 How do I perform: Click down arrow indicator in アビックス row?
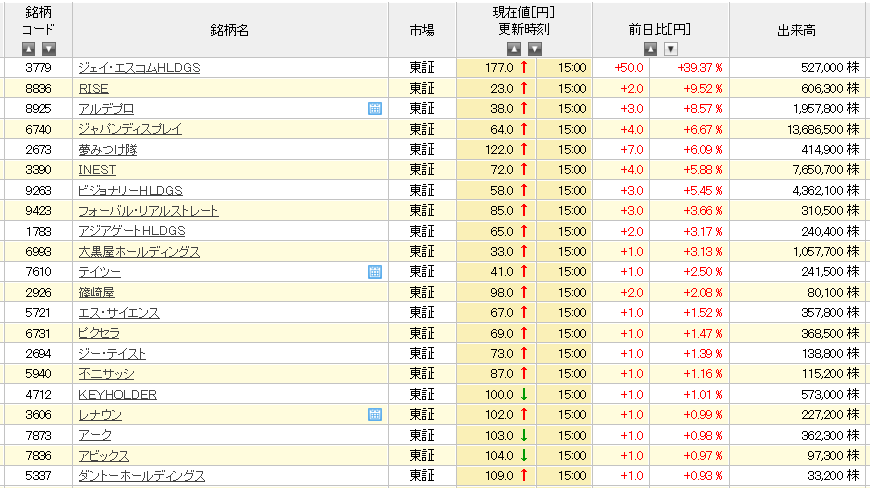click(524, 456)
